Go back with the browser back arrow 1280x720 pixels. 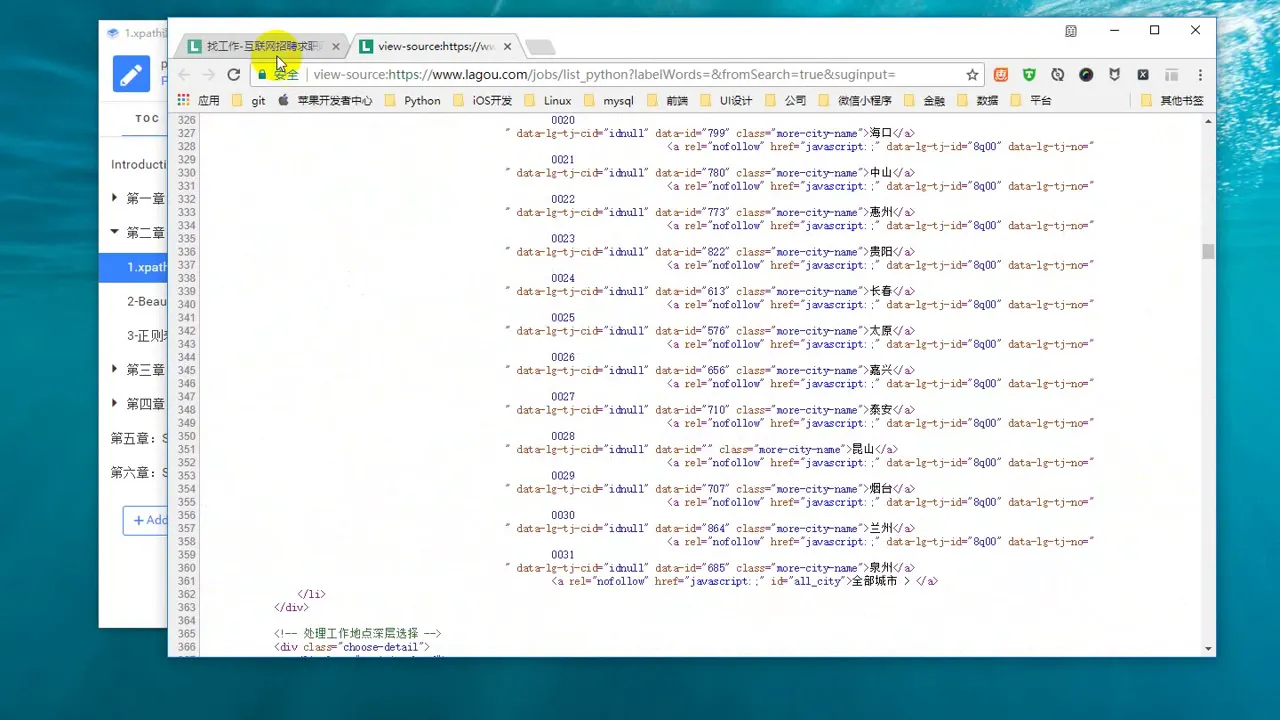184,75
